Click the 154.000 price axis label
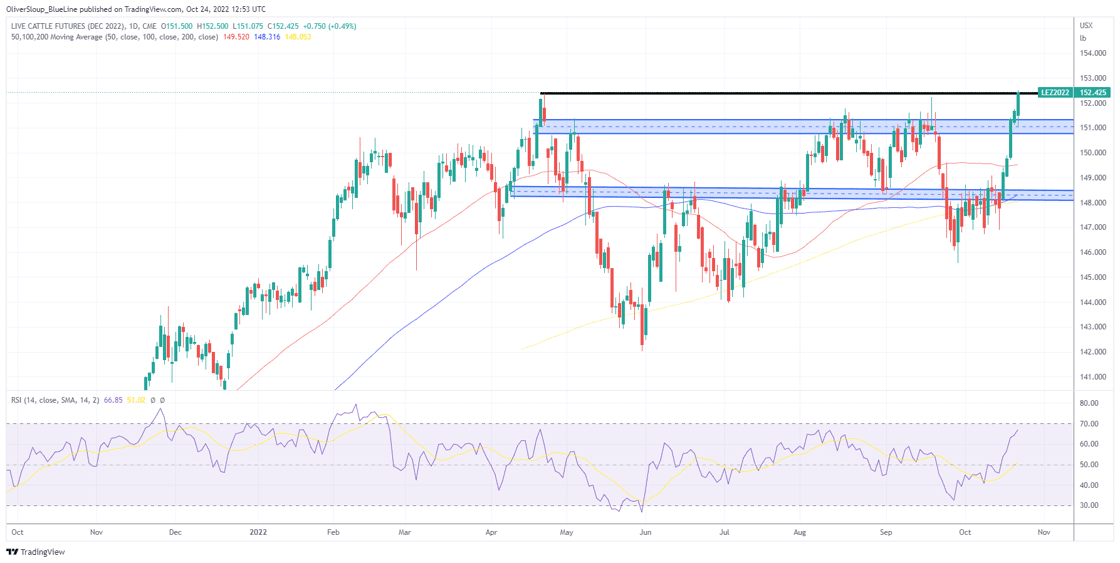This screenshot has width=1120, height=563. click(1091, 54)
